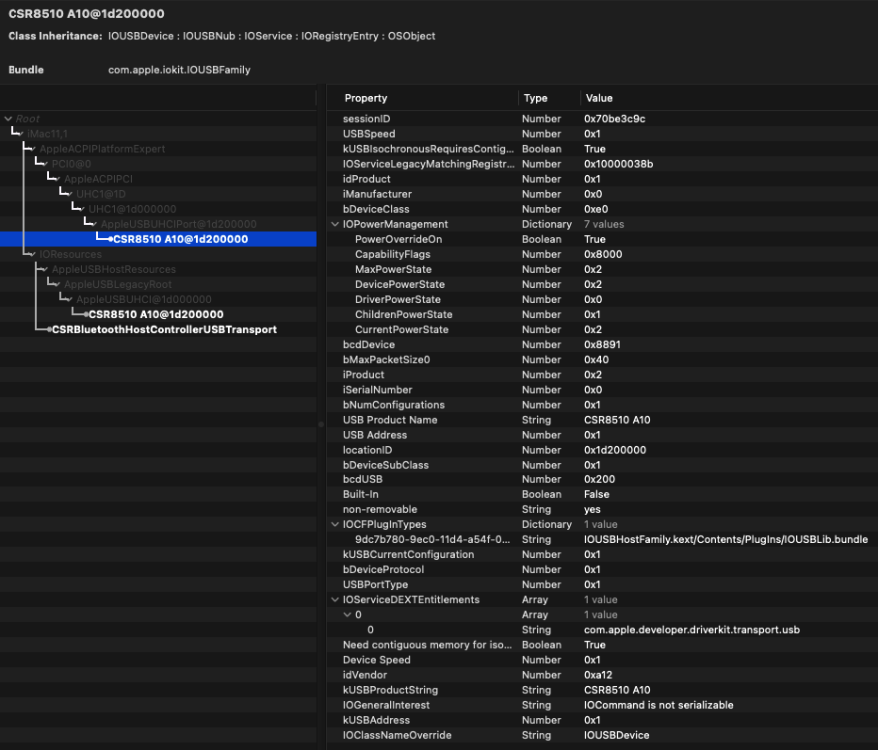Click the DriverPowerState property
Screen dimensions: 878x750
pos(398,300)
